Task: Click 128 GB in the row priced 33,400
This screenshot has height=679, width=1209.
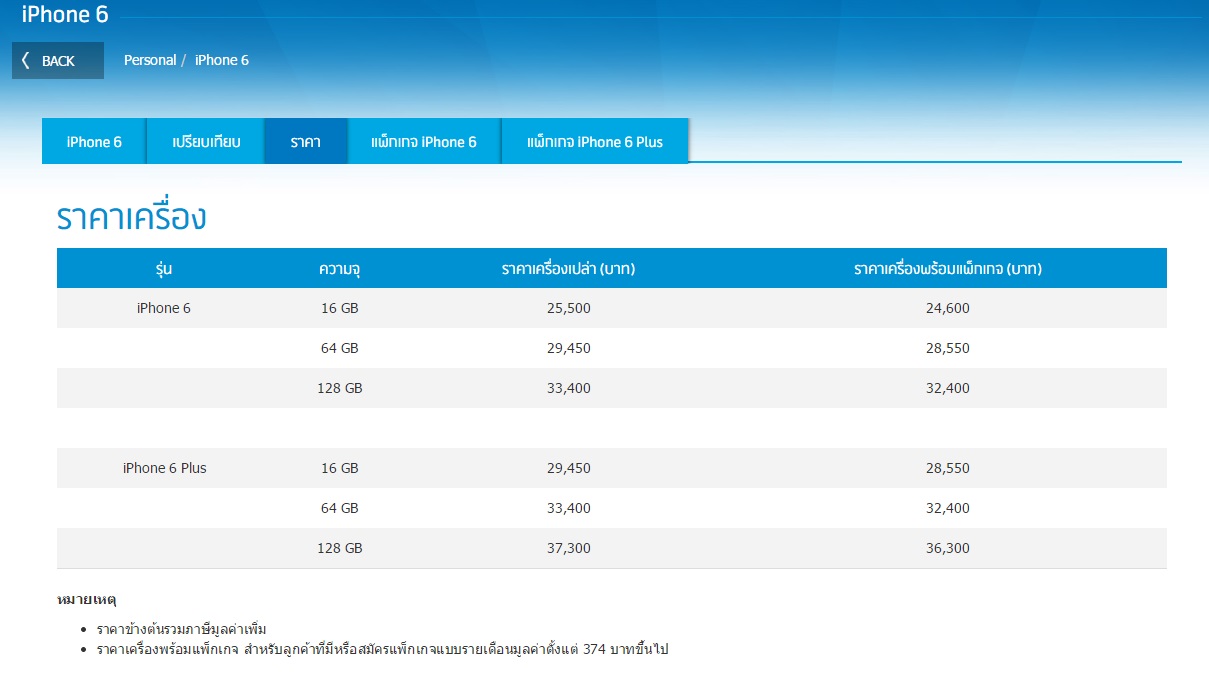Action: point(340,388)
